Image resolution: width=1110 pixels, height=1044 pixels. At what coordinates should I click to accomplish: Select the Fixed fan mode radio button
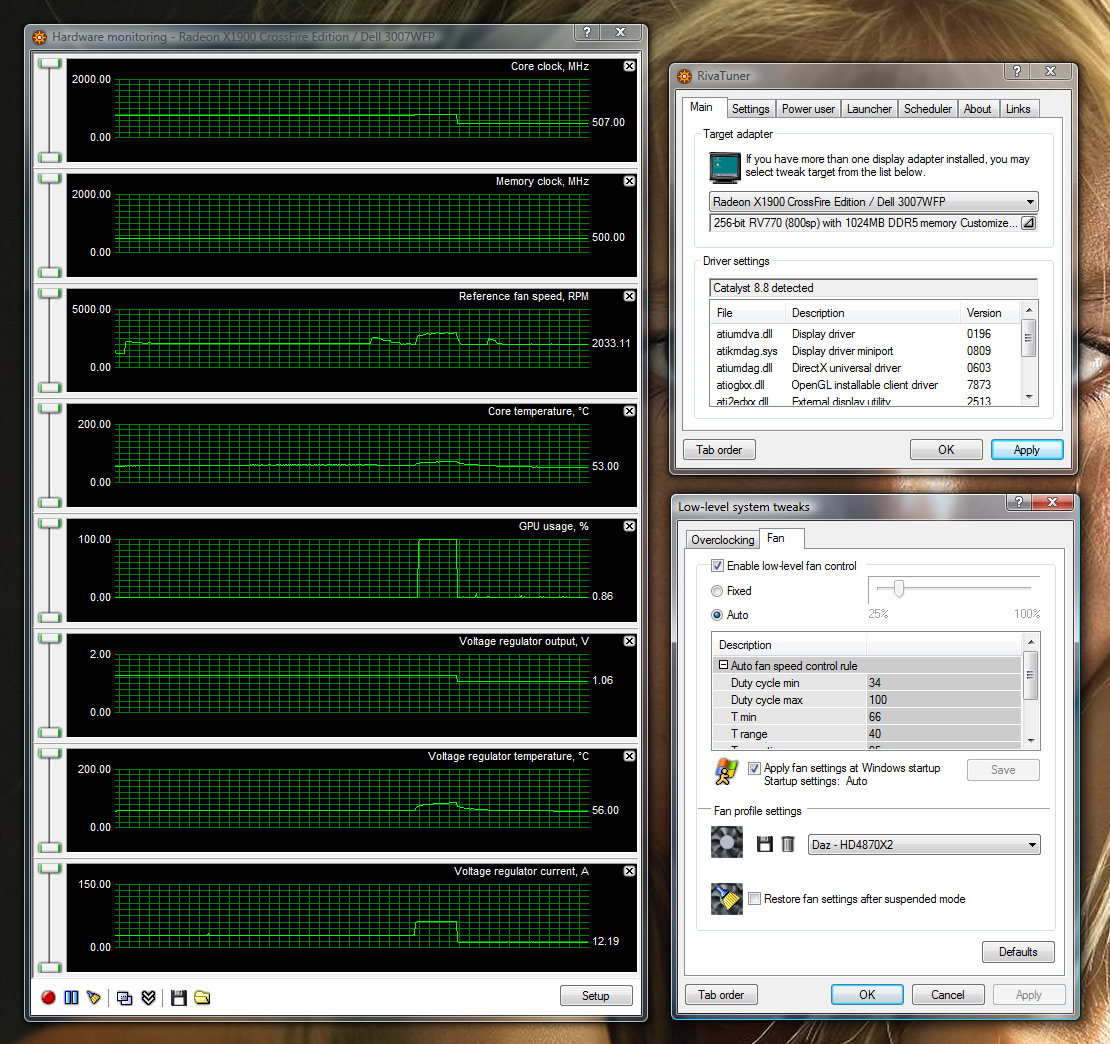[x=717, y=591]
